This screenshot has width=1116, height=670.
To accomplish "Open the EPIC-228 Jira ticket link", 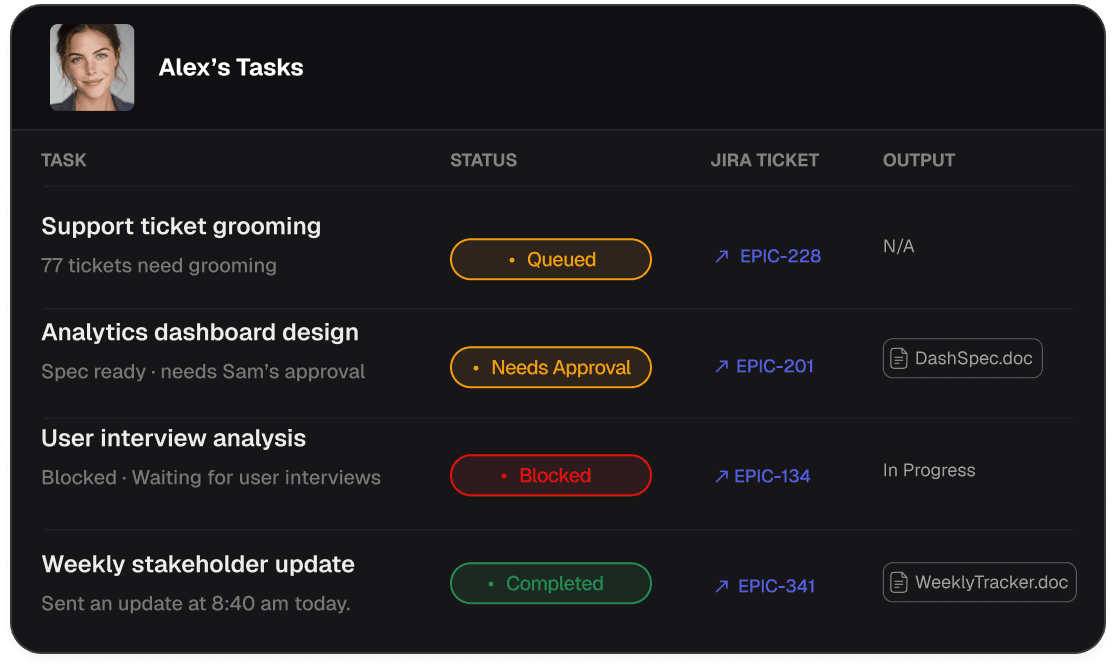I will (x=780, y=257).
